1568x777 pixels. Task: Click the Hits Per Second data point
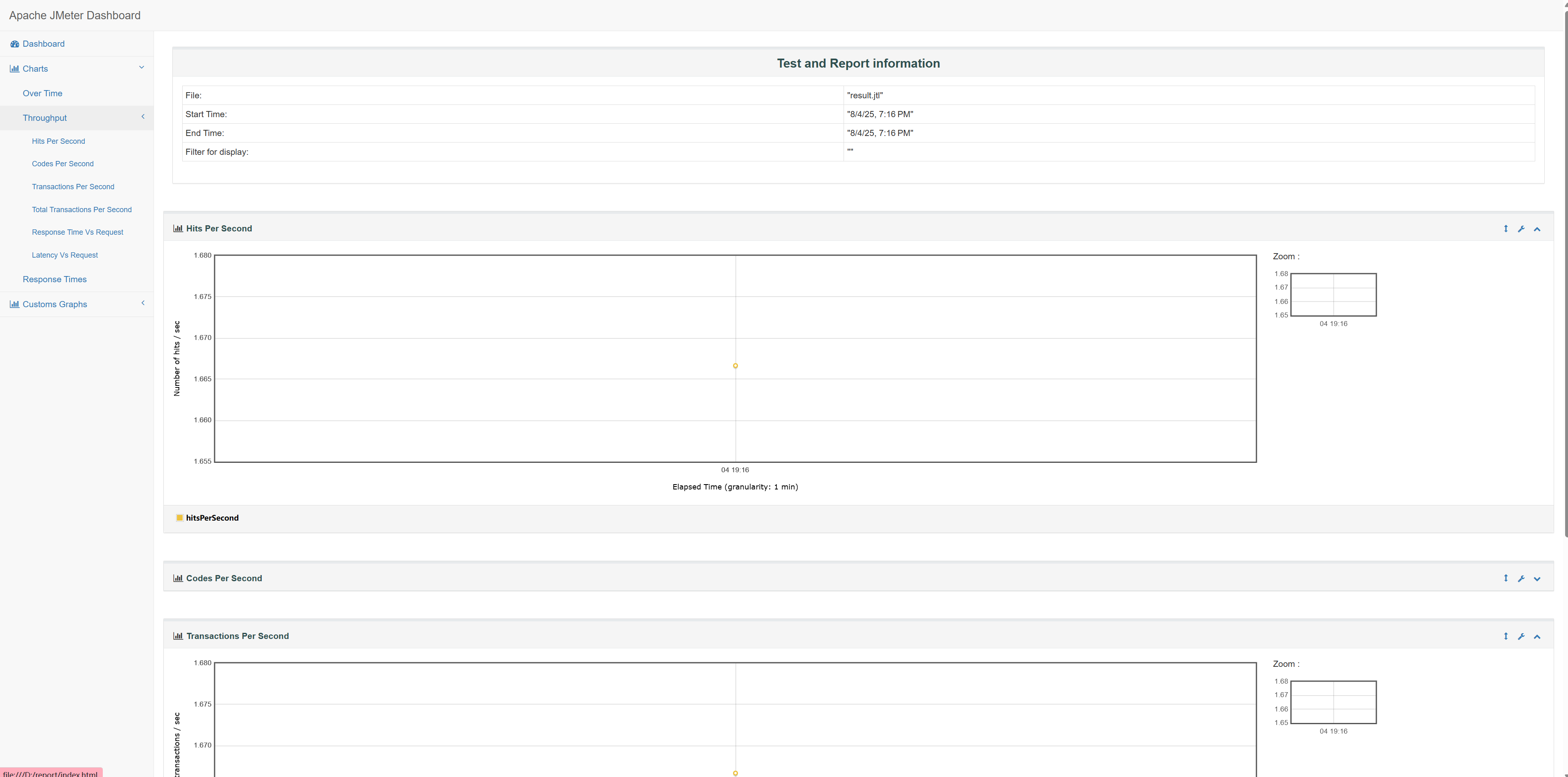[x=735, y=366]
